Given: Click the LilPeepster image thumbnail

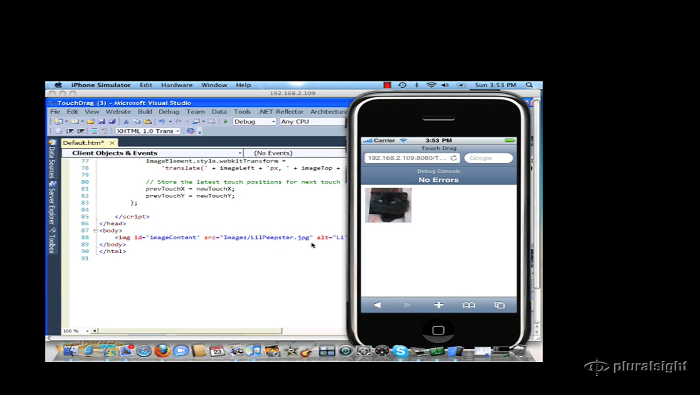Looking at the screenshot, I should click(388, 205).
